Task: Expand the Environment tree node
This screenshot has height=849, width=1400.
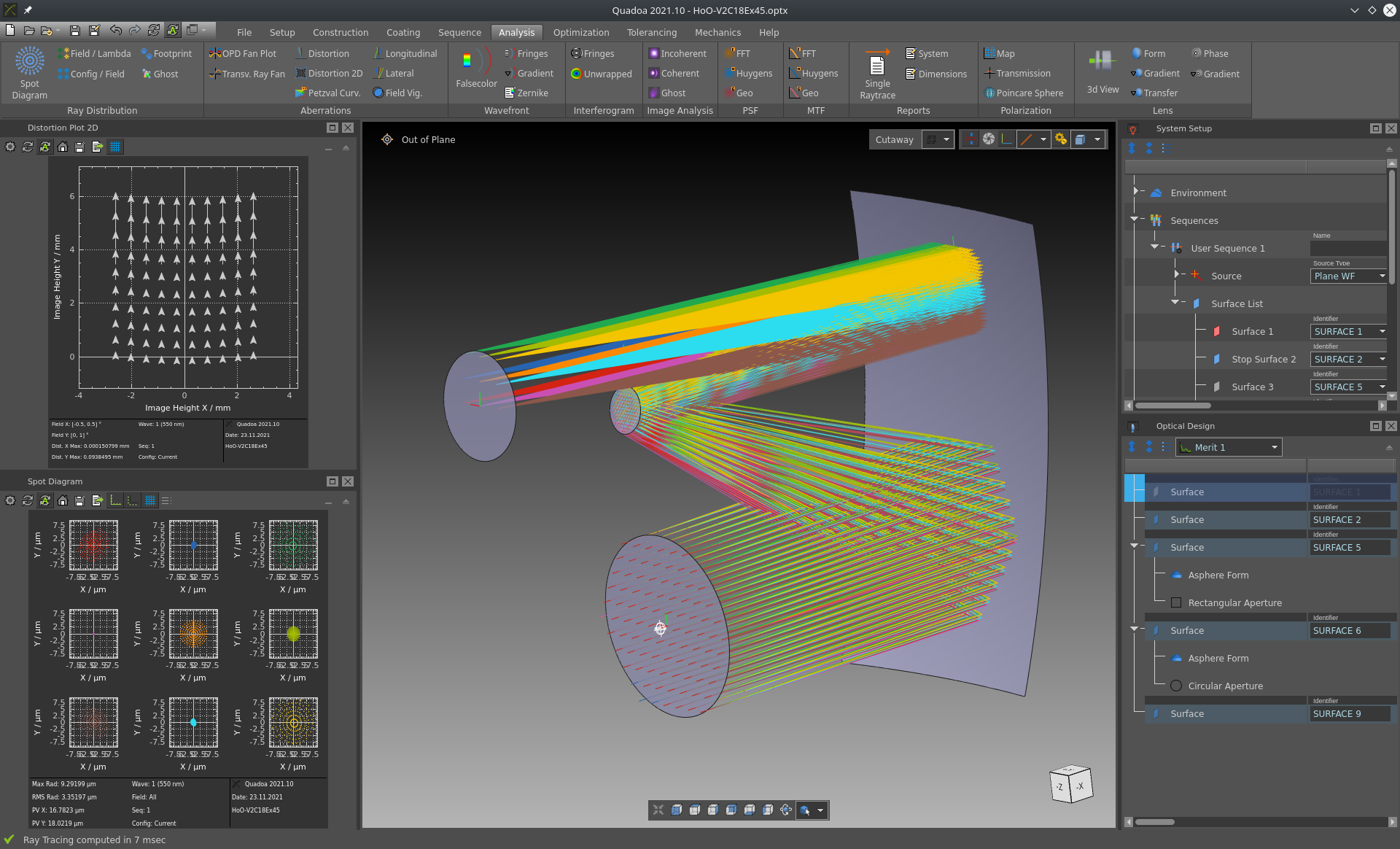Action: 1135,192
